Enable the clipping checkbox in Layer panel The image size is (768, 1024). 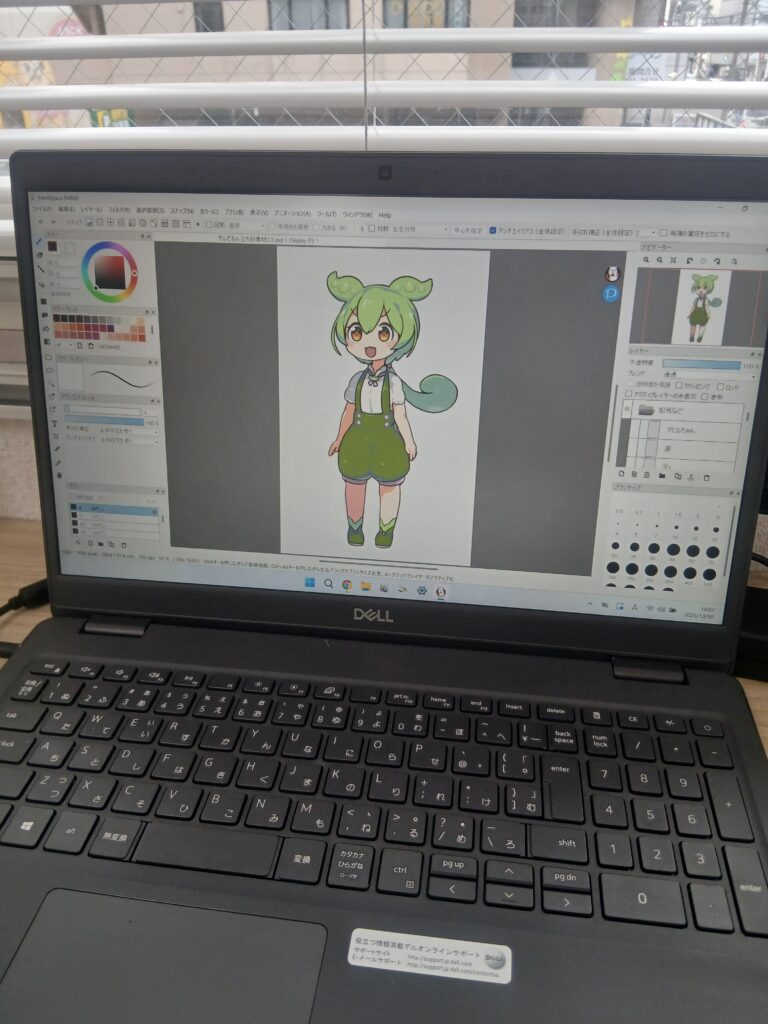coord(679,385)
